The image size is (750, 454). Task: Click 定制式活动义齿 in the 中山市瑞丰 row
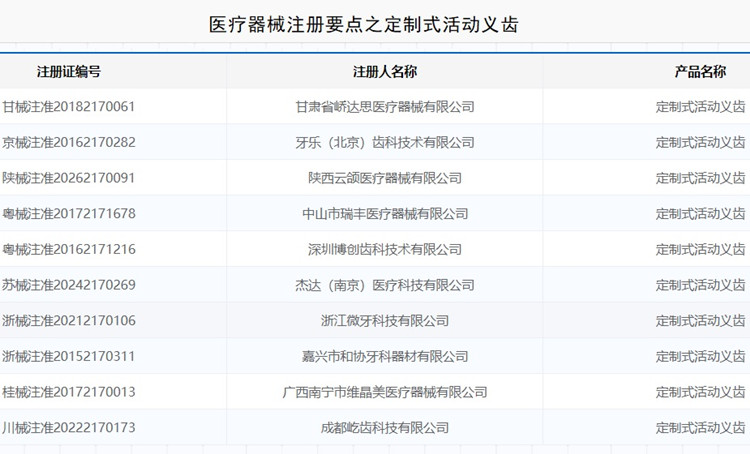tap(700, 213)
